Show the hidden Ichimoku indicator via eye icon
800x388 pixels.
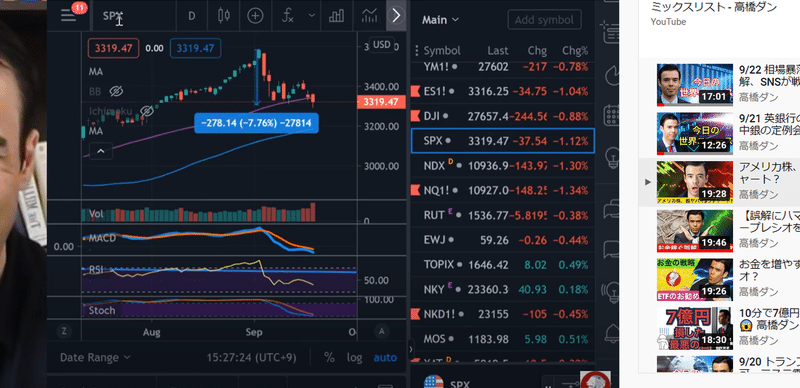[147, 111]
